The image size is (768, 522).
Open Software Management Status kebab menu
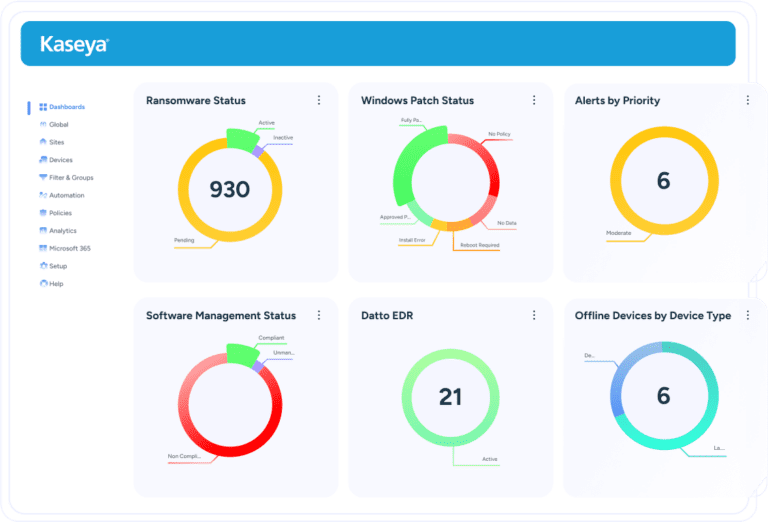[x=319, y=315]
